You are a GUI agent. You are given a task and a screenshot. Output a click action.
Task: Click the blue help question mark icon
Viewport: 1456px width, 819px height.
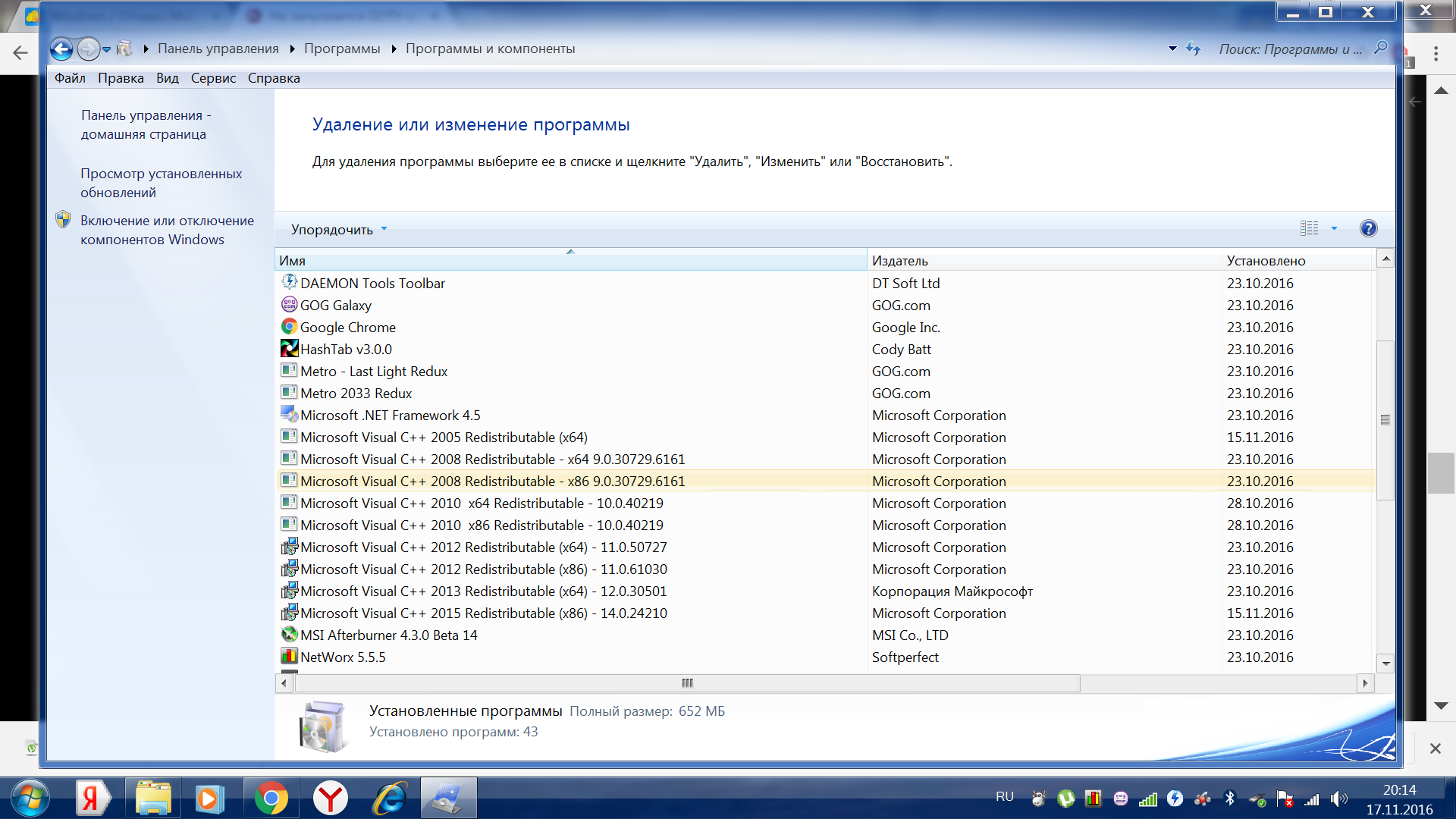[1369, 228]
